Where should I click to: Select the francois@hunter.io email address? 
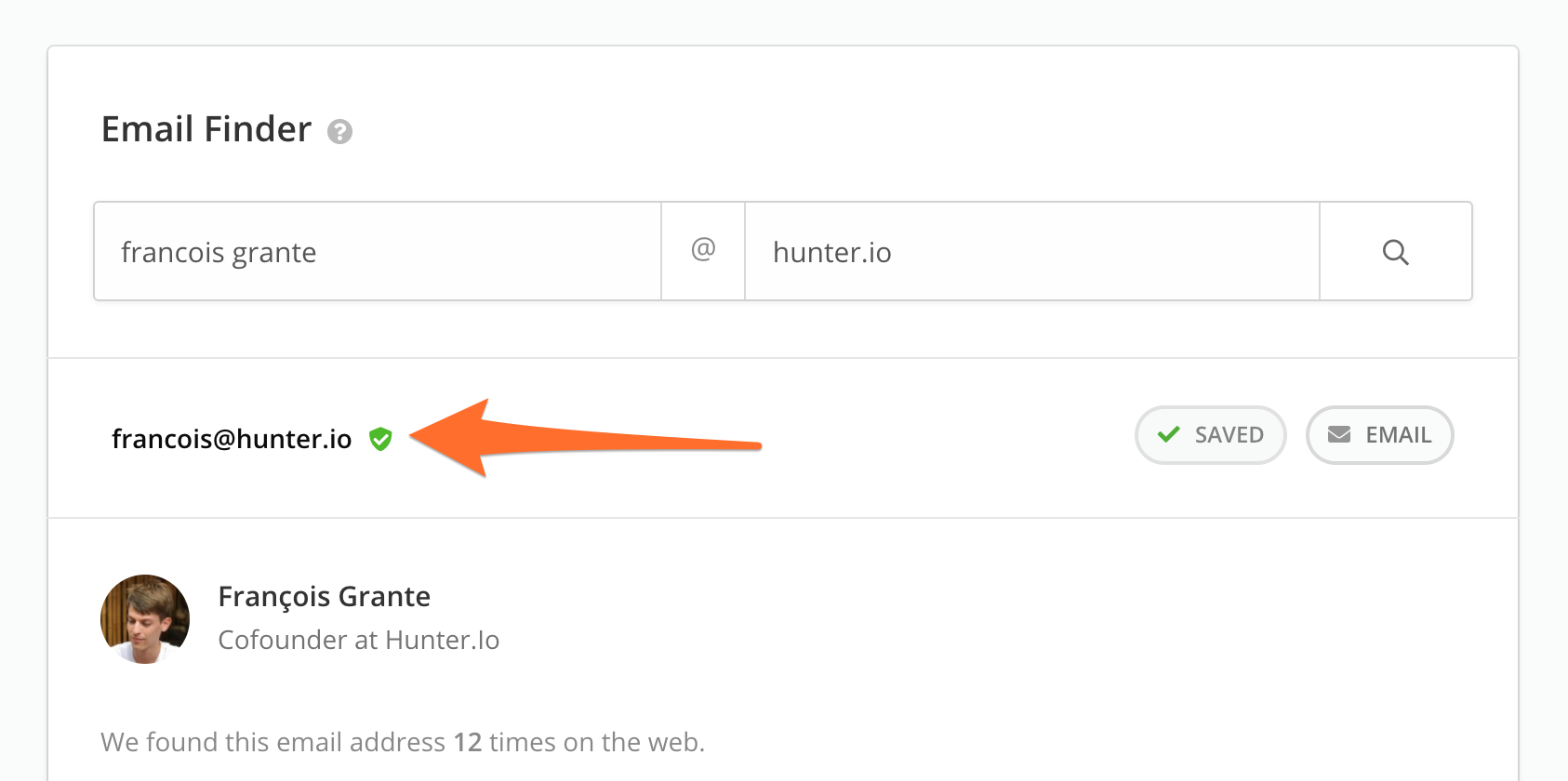(232, 439)
